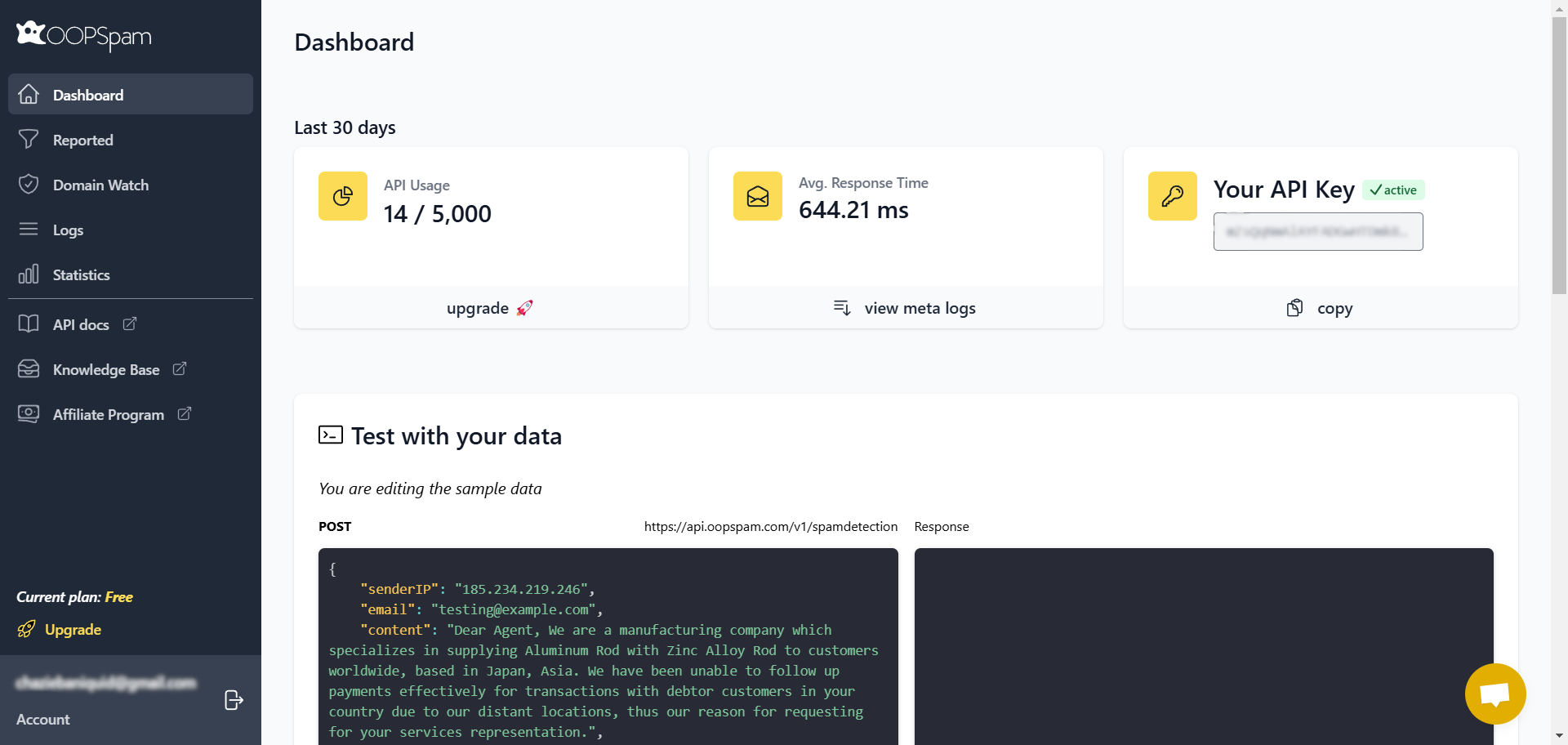
Task: Click inside the POST request JSON editor
Action: (608, 646)
